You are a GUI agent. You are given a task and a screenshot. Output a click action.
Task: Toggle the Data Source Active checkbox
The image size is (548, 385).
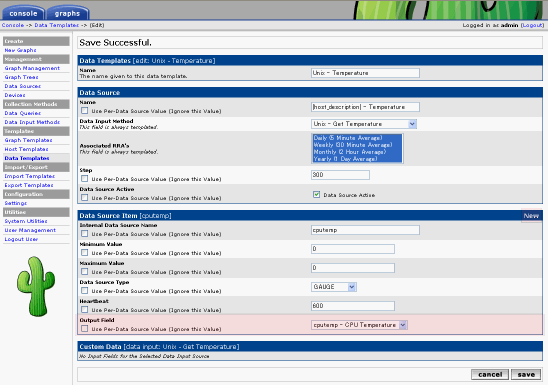pos(316,195)
